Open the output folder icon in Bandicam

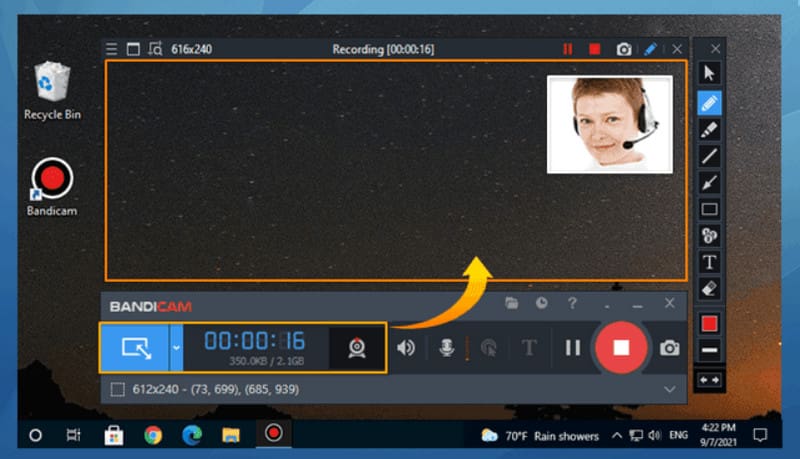point(511,303)
